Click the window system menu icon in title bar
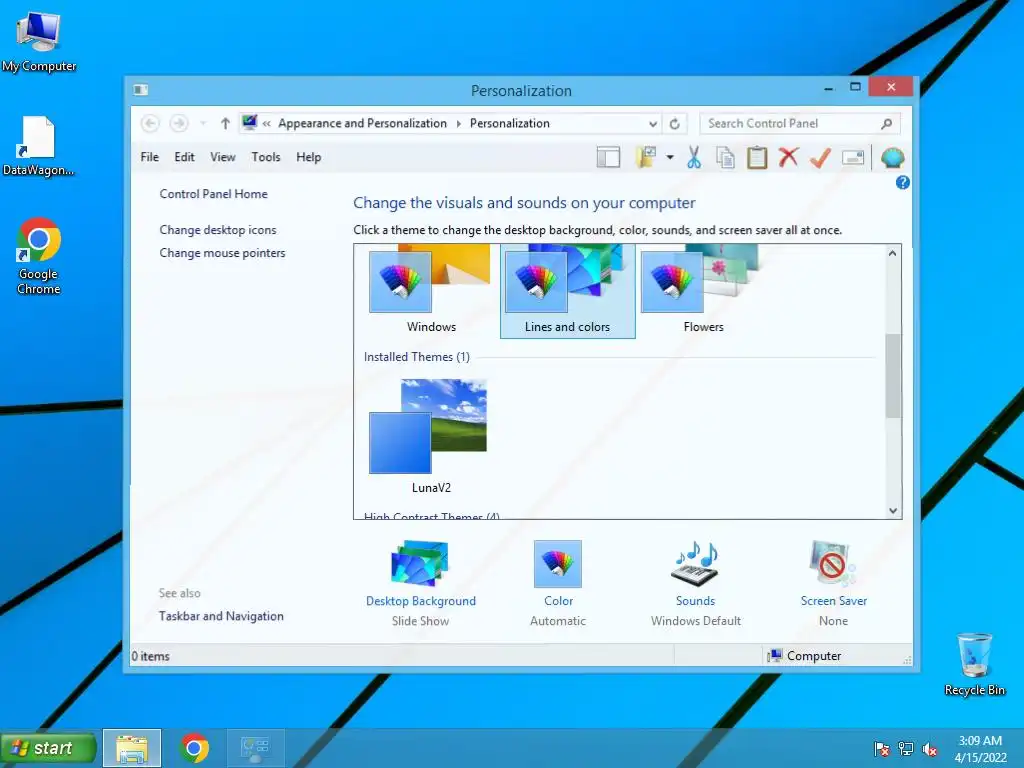Screen dimensions: 1024x768 [x=140, y=89]
